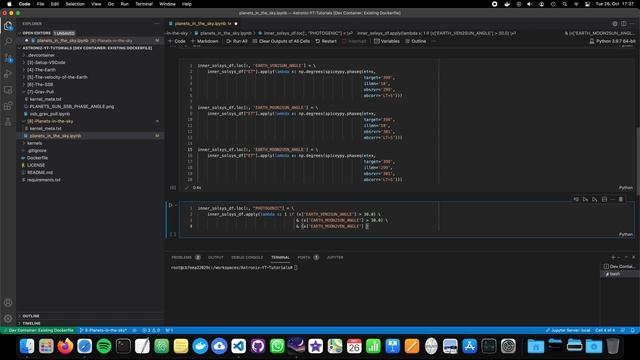Switch to the Output panel tab
This screenshot has height=360, width=640.
[x=216, y=257]
